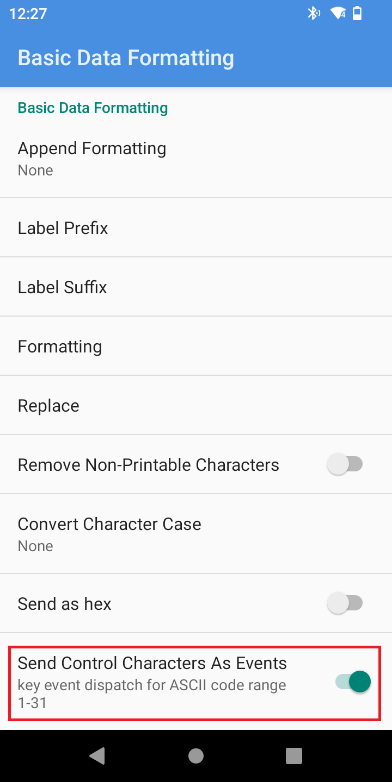Image resolution: width=392 pixels, height=782 pixels.
Task: Tap the green Basic Data Formatting section header
Action: (93, 108)
